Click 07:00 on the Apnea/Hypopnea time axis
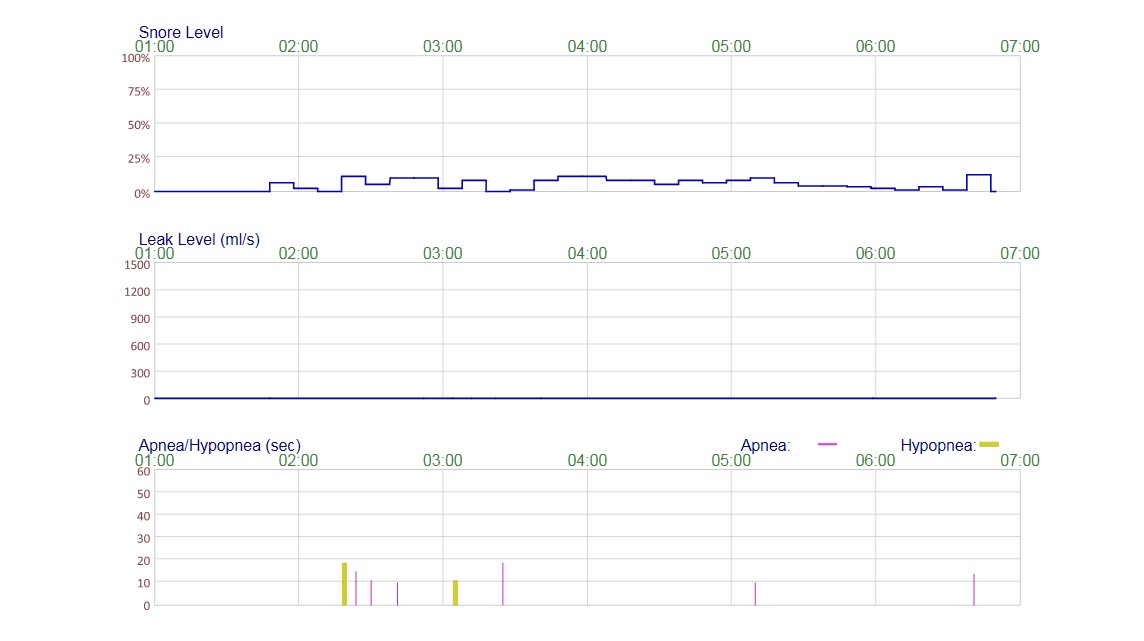This screenshot has width=1144, height=641. point(1020,461)
